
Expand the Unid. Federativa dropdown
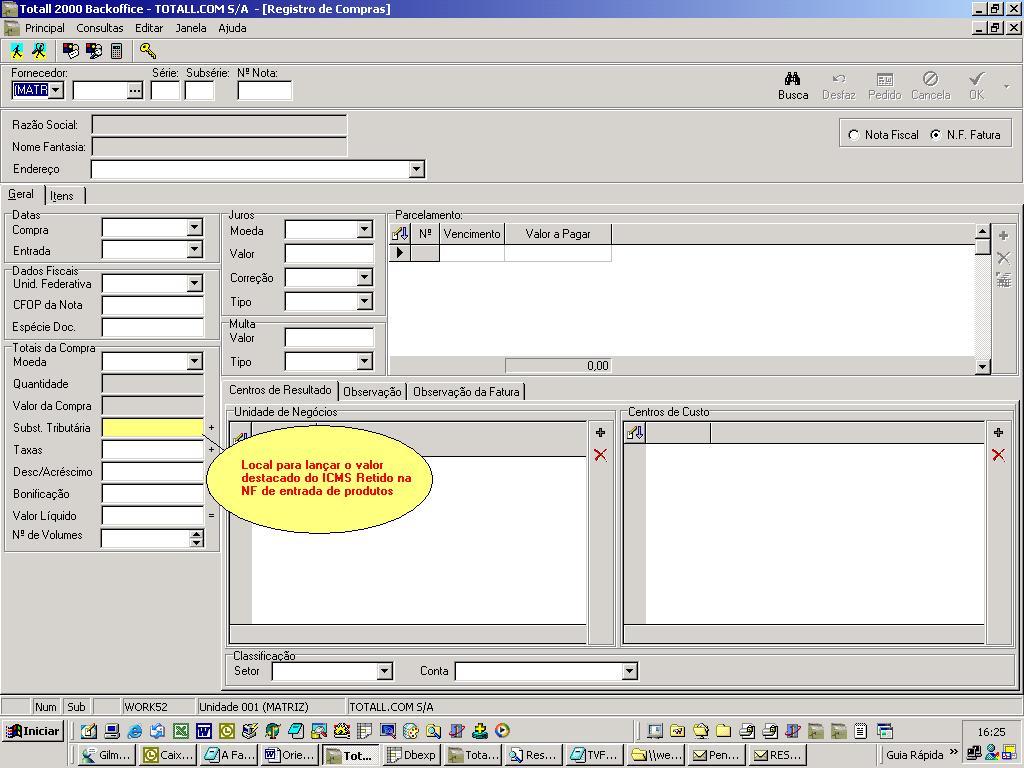coord(194,284)
